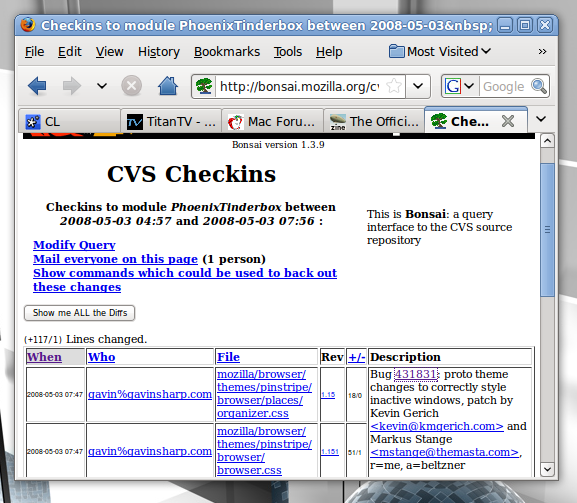
Task: Open the Tools menu
Action: (x=288, y=52)
